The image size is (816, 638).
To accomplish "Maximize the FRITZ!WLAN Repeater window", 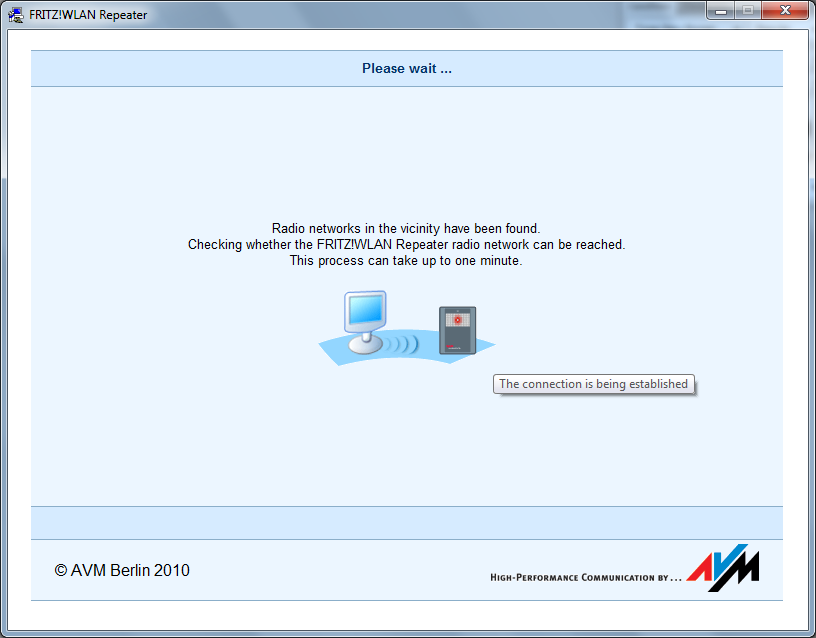I will 747,10.
